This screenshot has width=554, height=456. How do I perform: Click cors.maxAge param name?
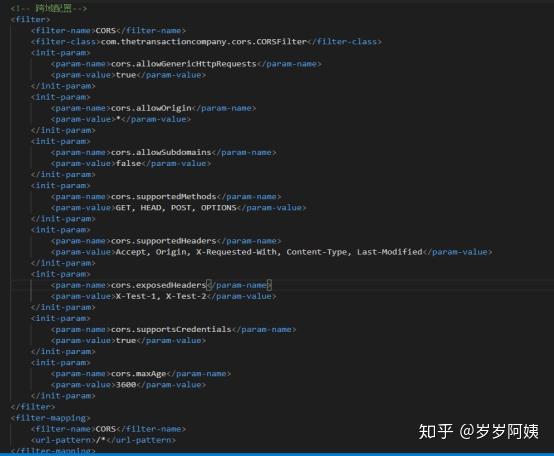pyautogui.click(x=138, y=374)
